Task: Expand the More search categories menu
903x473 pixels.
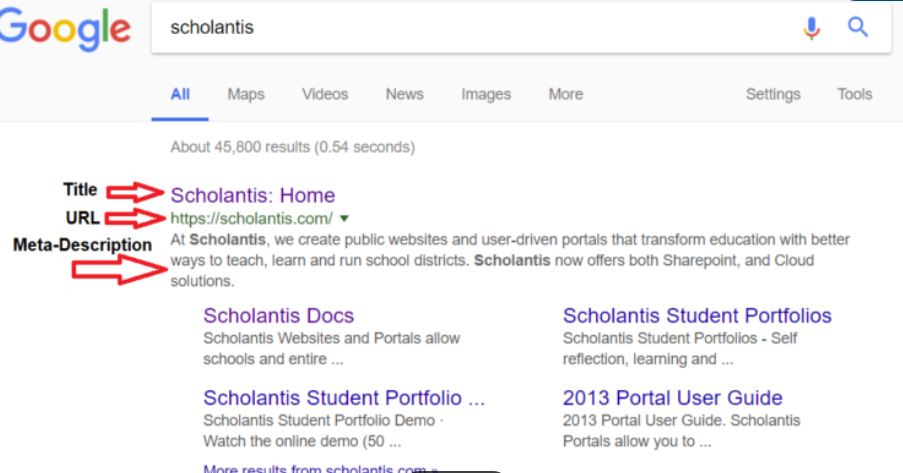Action: [x=566, y=94]
